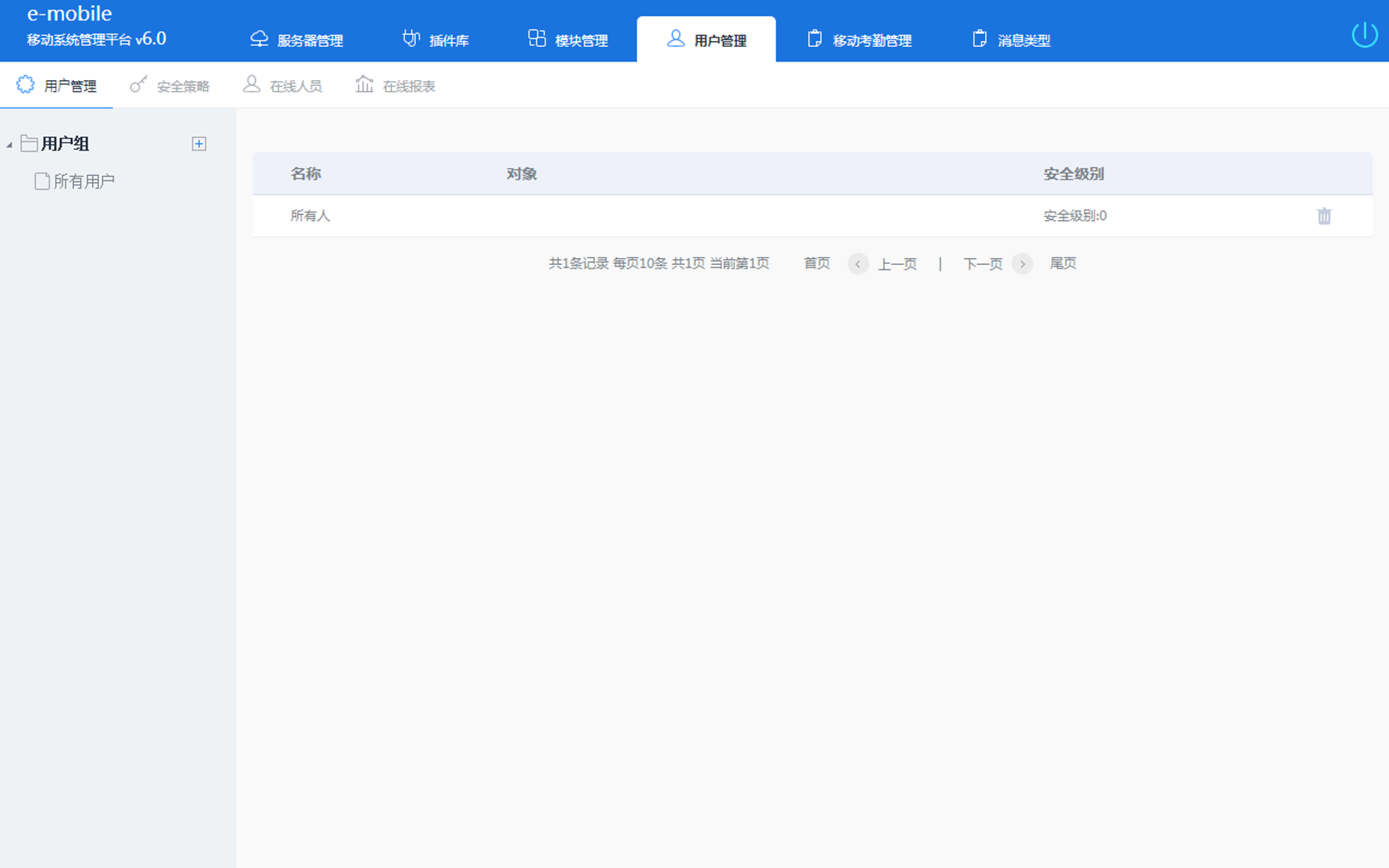Select the 用户管理 top tab
Screen dimensions: 1389x868
coord(706,40)
